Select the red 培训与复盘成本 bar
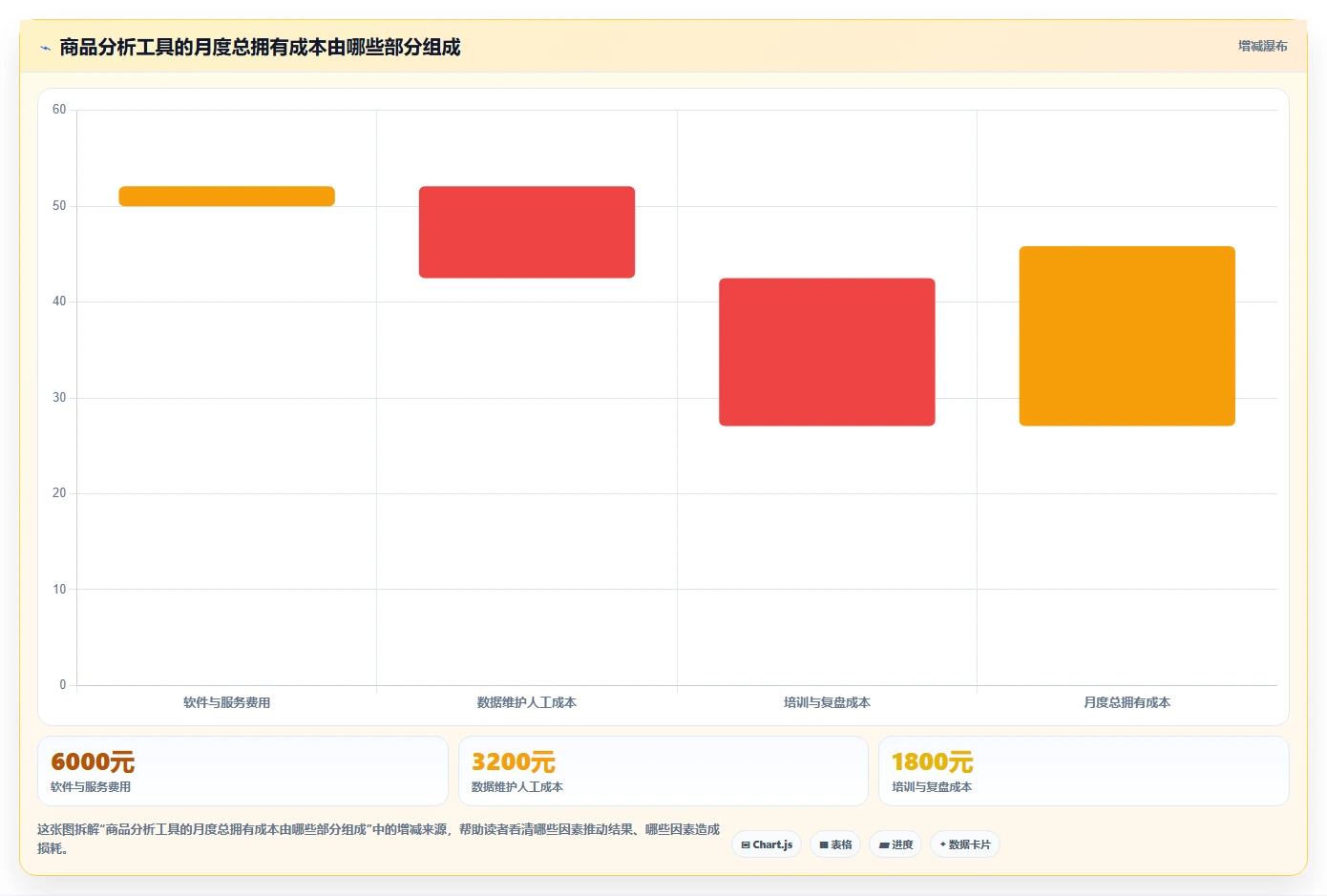This screenshot has height=896, width=1327. pos(827,352)
